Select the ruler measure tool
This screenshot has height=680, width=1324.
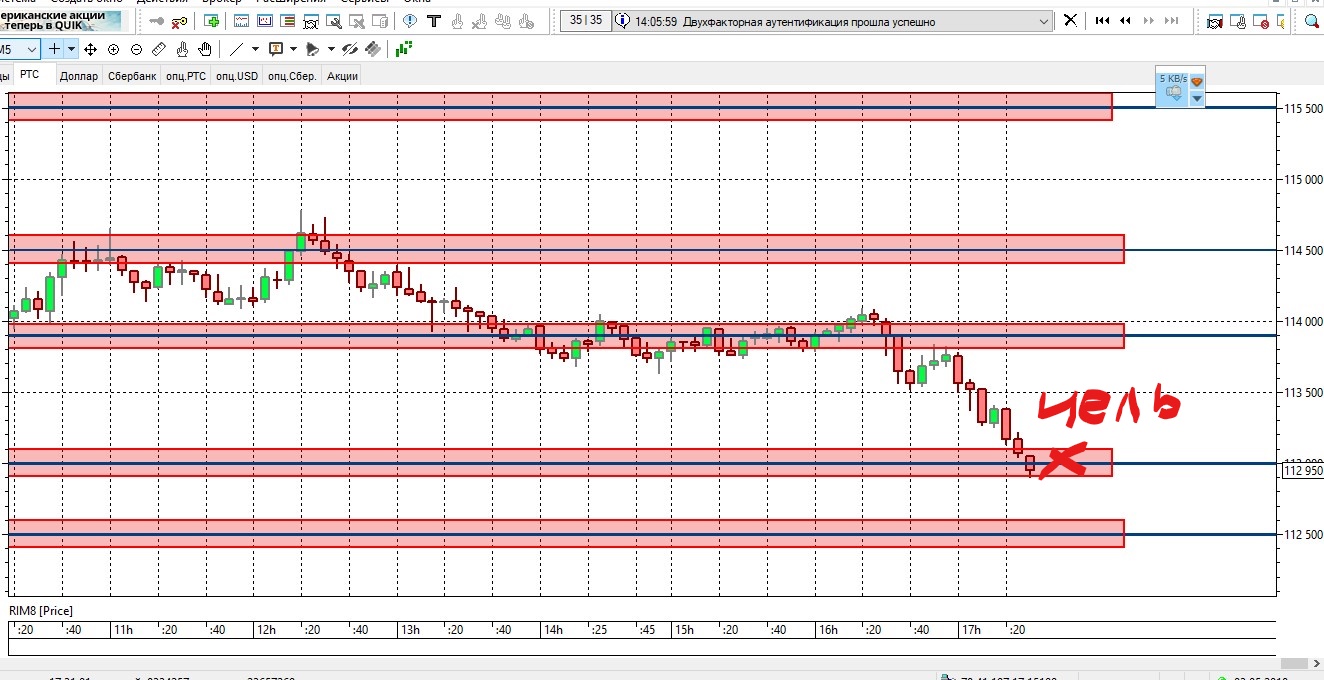[159, 49]
